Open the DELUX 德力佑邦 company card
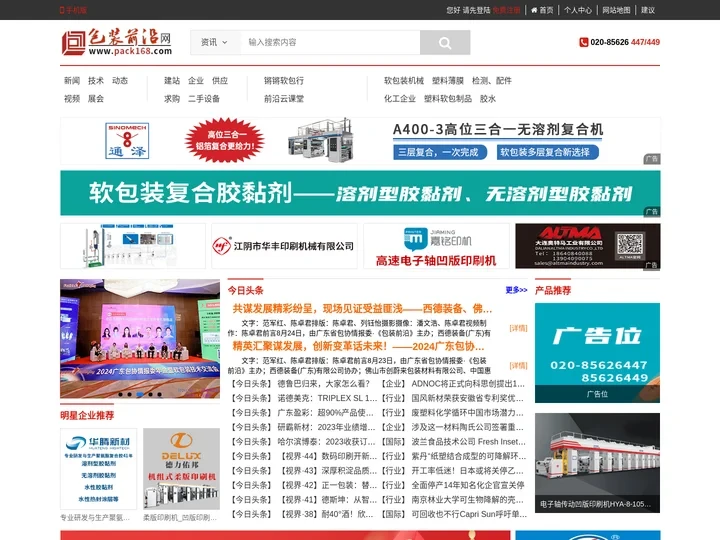Viewport: 720px width, 540px height. point(181,469)
